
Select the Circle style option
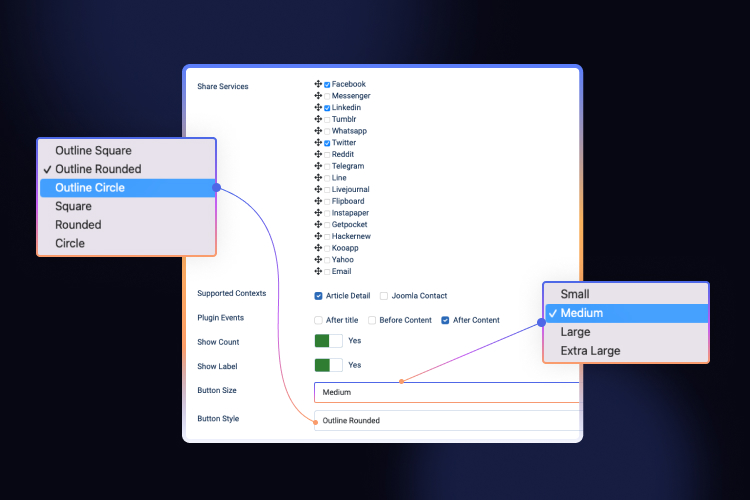coord(127,244)
